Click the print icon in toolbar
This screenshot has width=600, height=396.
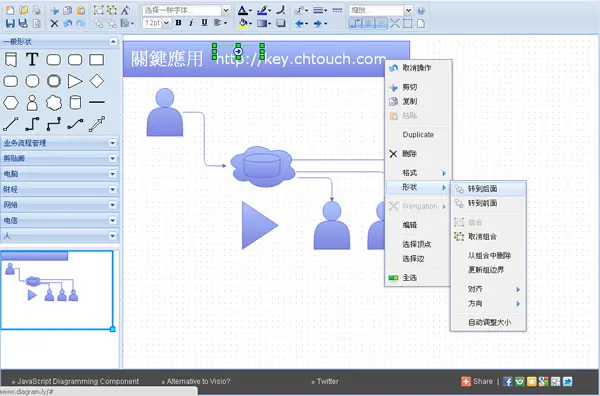point(36,10)
